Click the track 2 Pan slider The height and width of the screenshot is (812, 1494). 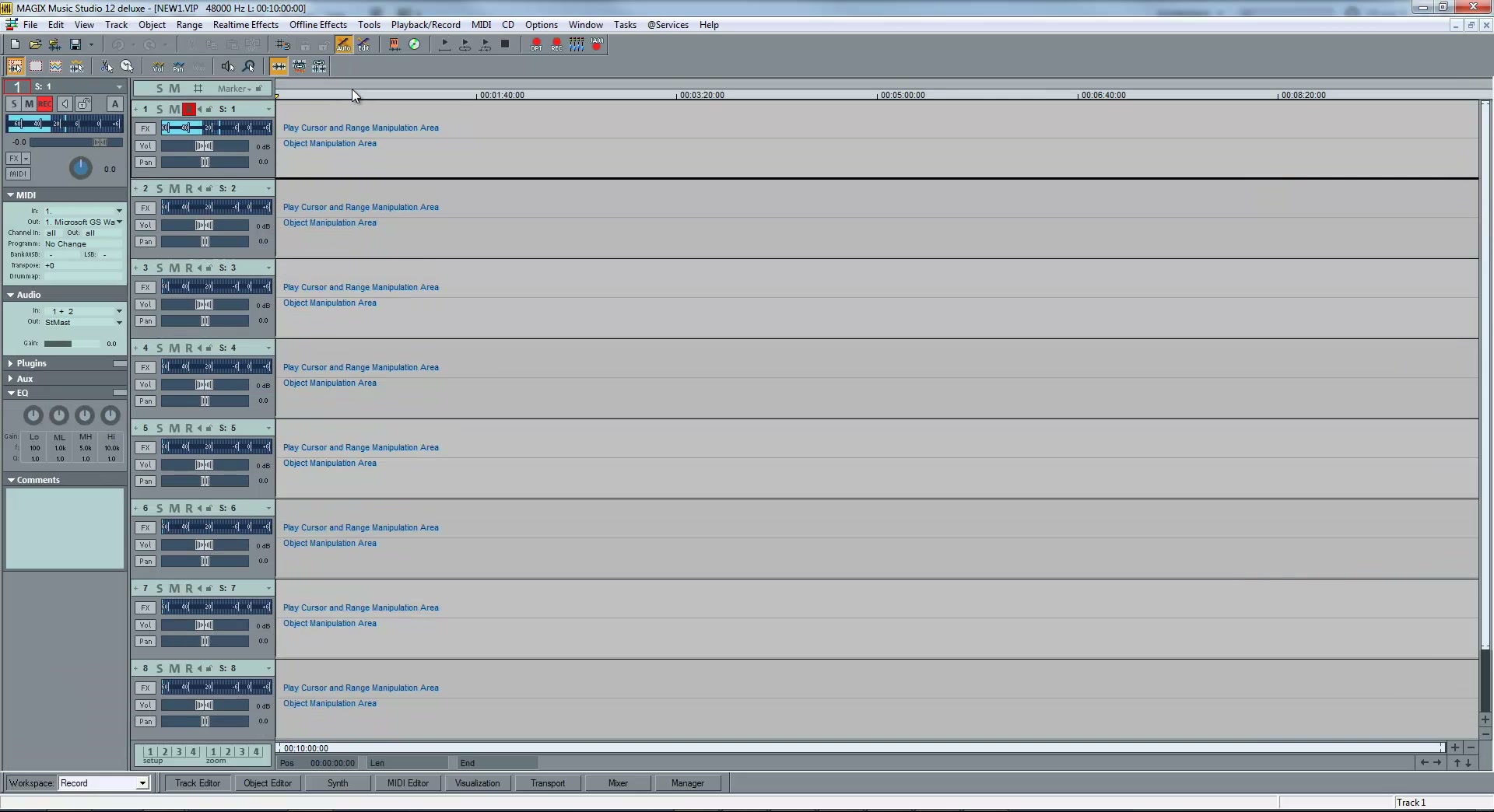(205, 241)
